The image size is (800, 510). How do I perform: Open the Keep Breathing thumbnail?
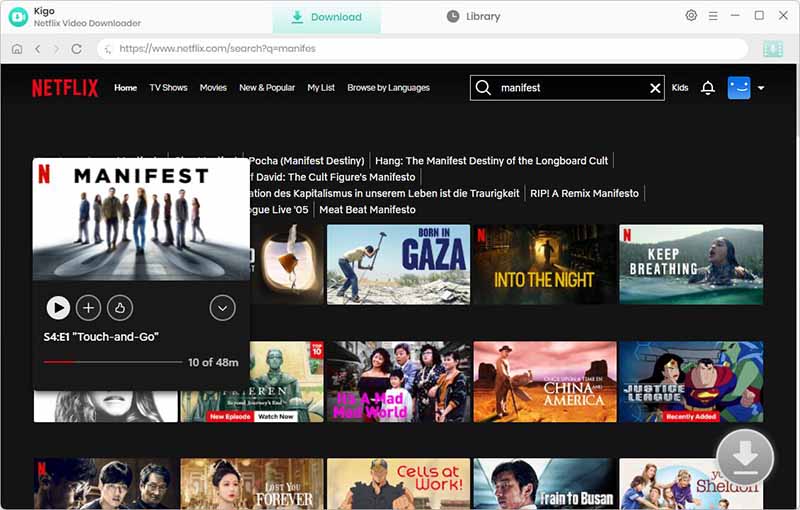[691, 265]
